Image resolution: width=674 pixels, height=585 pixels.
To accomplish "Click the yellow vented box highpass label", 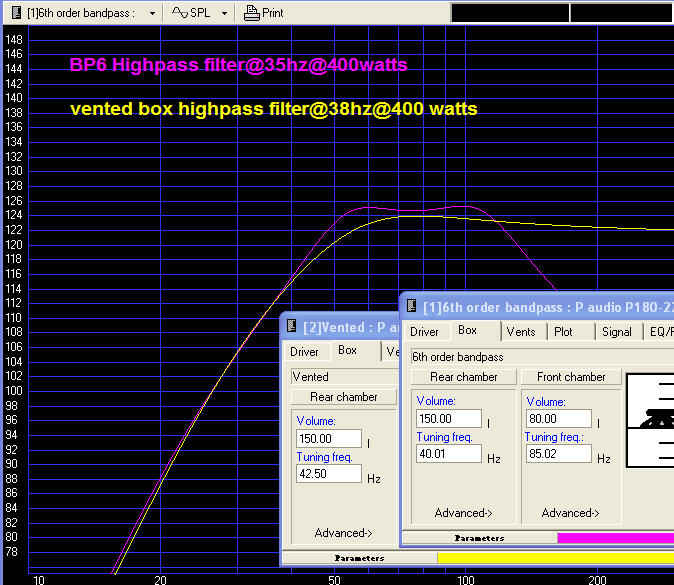I will [274, 109].
